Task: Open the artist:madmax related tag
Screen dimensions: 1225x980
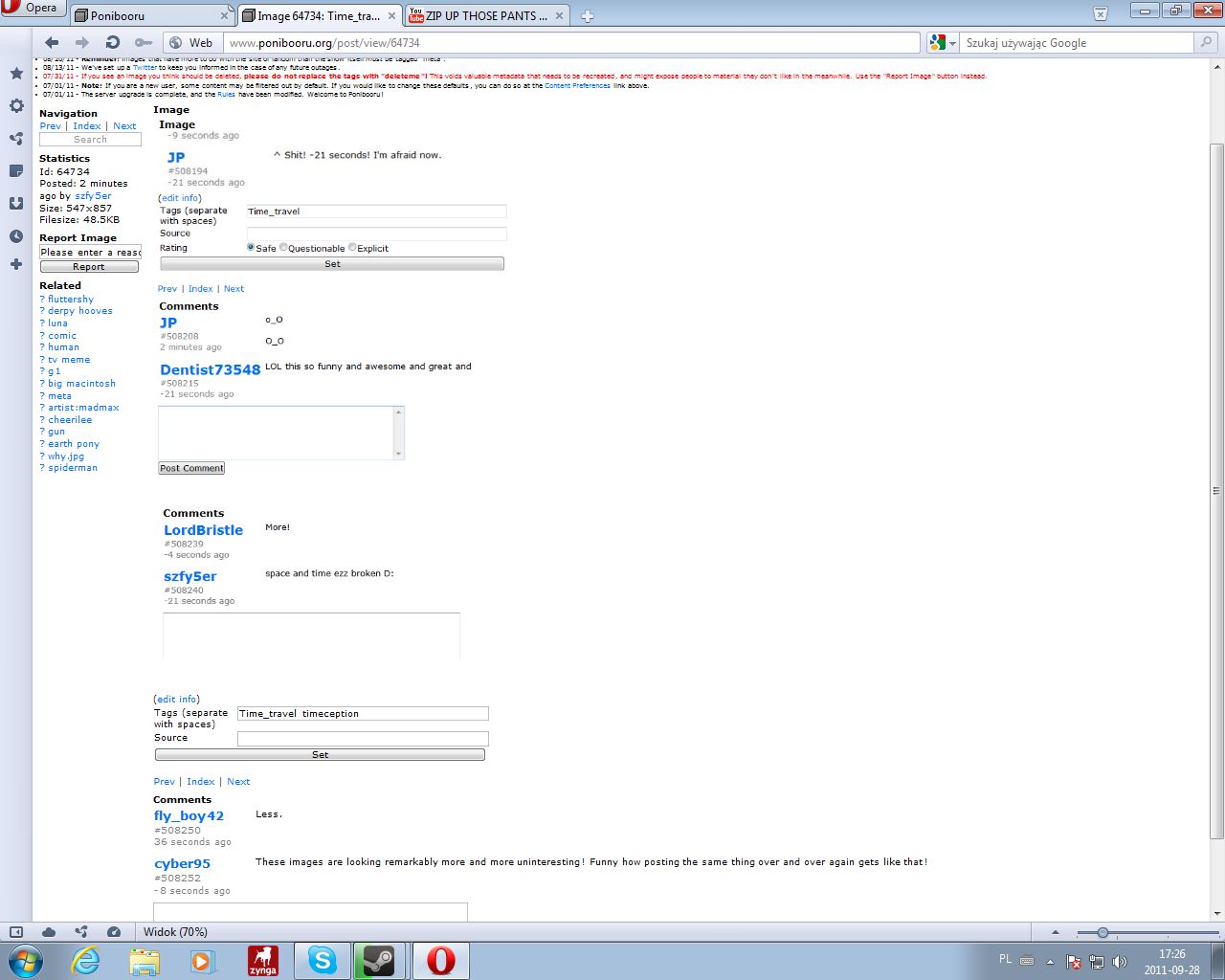Action: [84, 408]
